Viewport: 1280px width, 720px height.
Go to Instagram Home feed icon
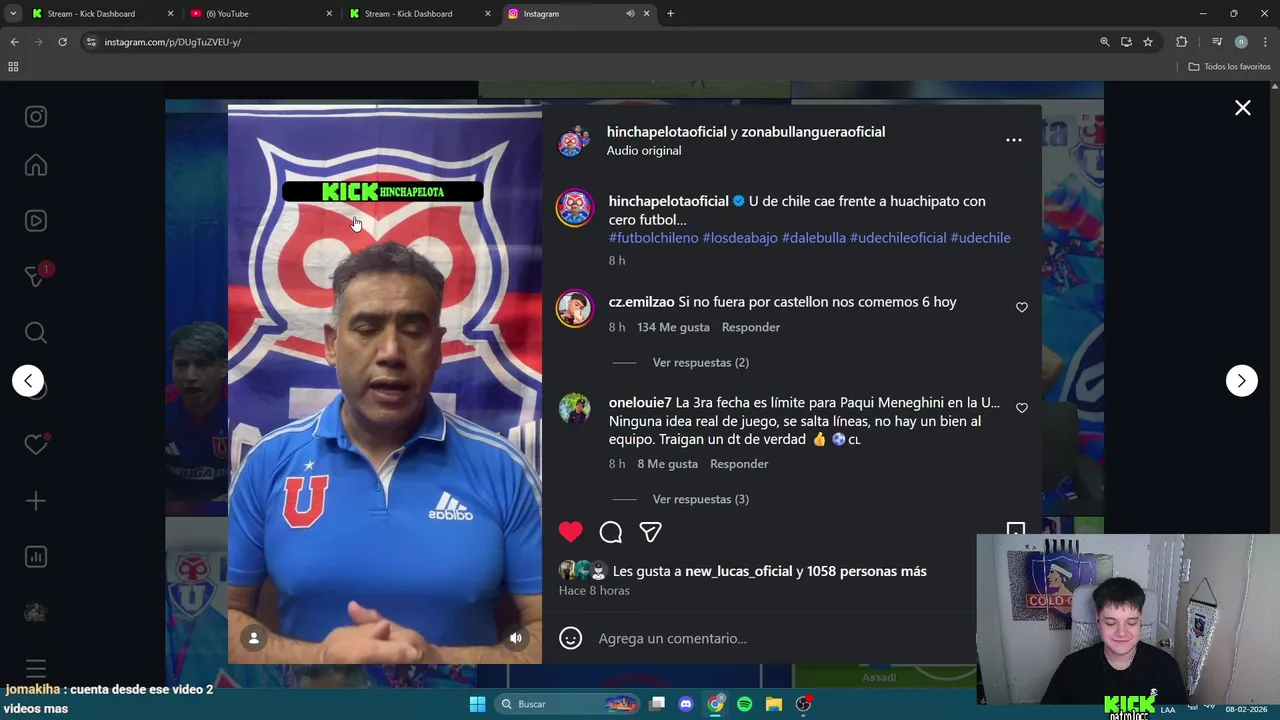pos(36,165)
